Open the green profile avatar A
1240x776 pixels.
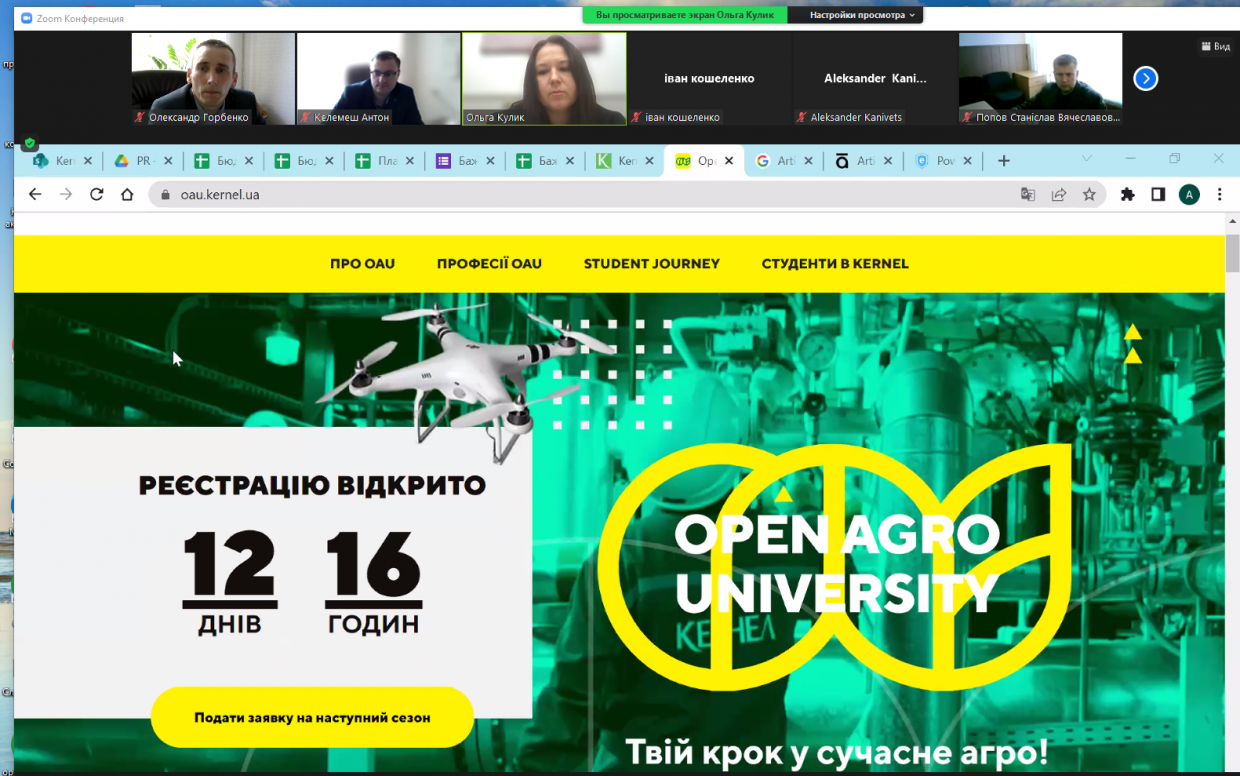(1189, 195)
